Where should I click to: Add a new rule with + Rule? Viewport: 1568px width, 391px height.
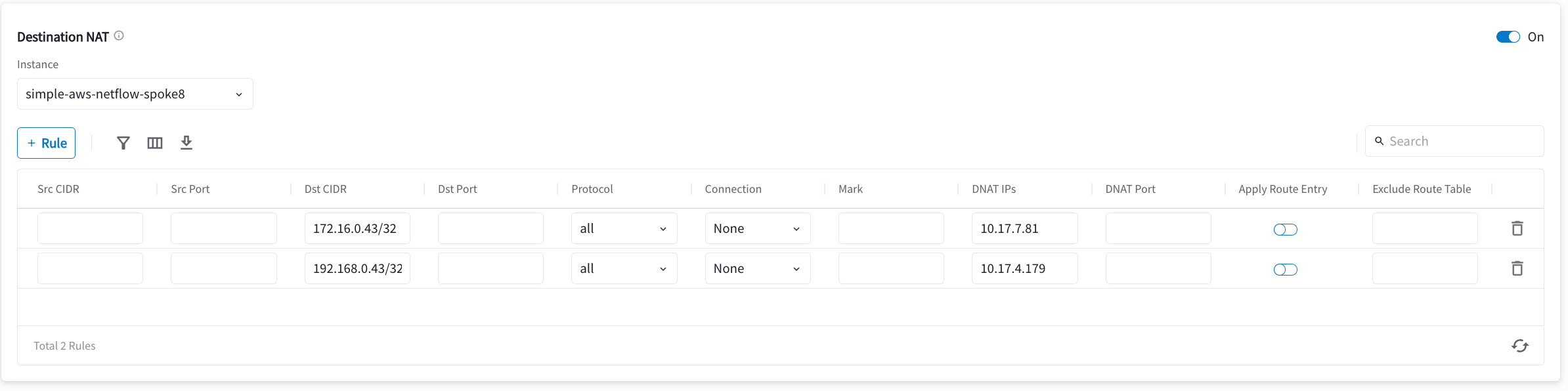coord(47,143)
